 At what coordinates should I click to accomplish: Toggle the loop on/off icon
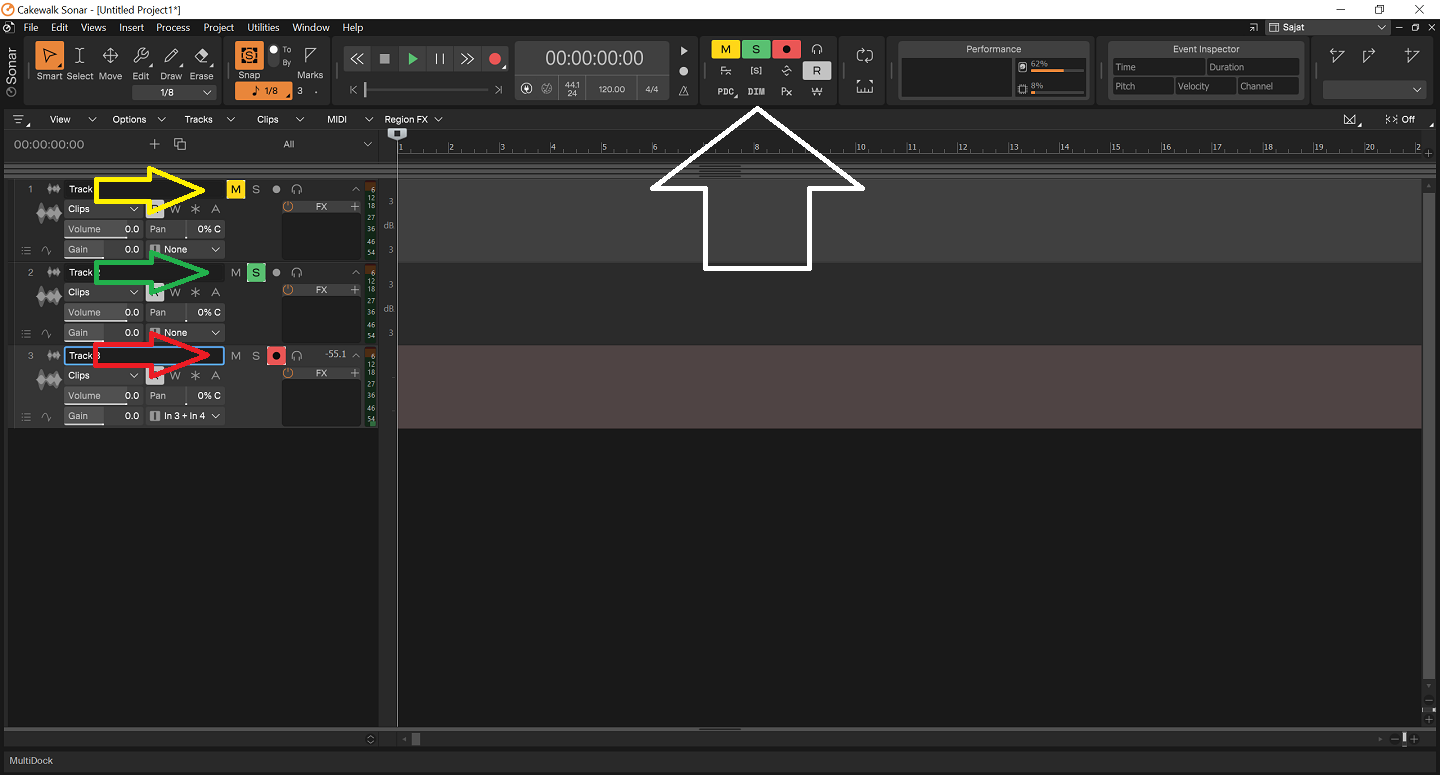[x=865, y=56]
